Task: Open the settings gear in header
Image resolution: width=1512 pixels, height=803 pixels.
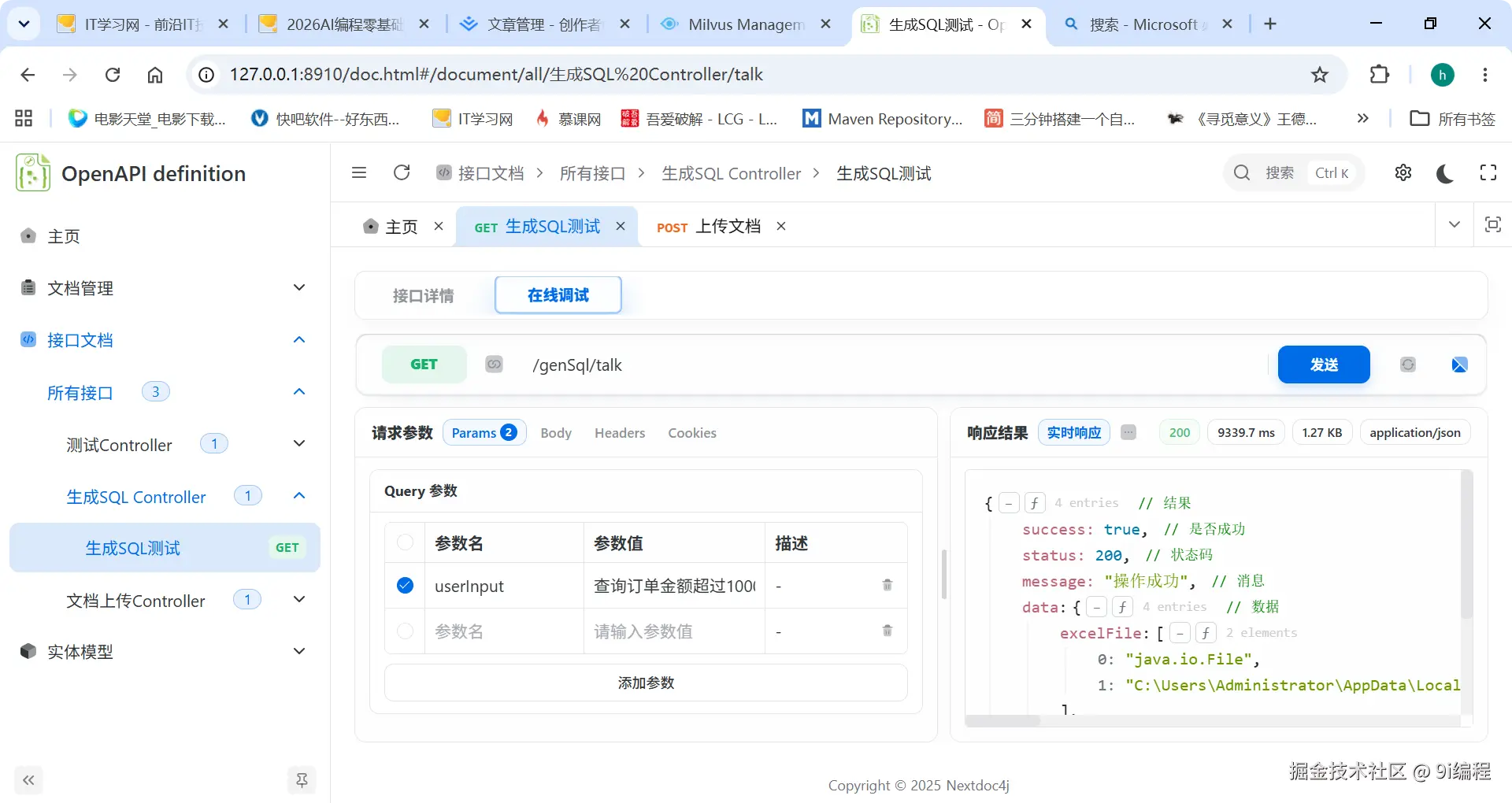Action: tap(1403, 172)
